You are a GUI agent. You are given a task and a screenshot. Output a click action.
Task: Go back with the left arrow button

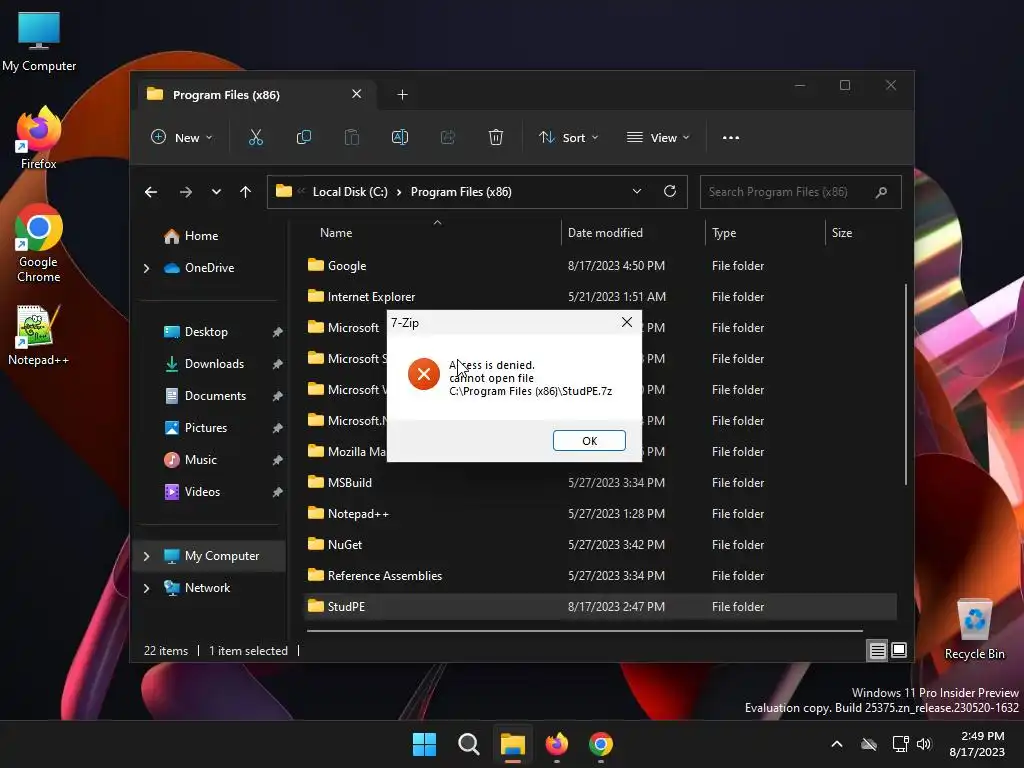pos(151,192)
